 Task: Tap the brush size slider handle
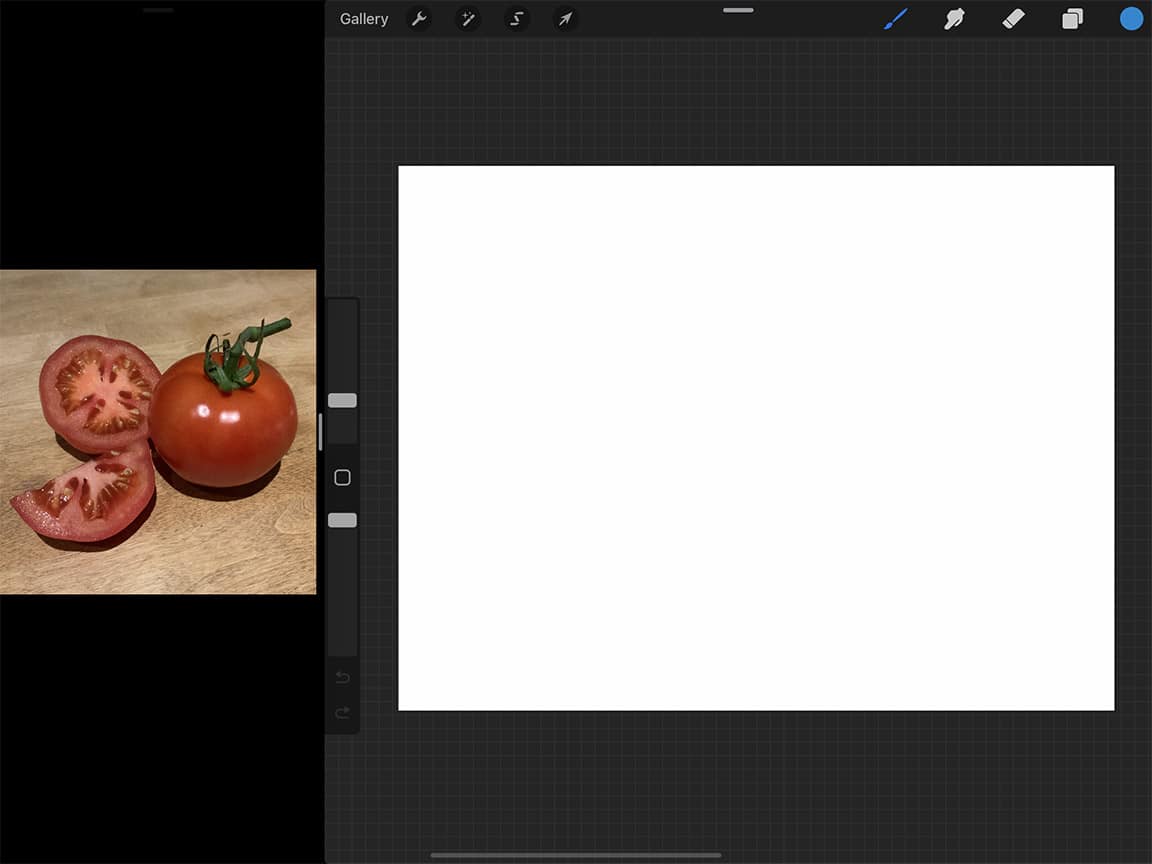[342, 399]
